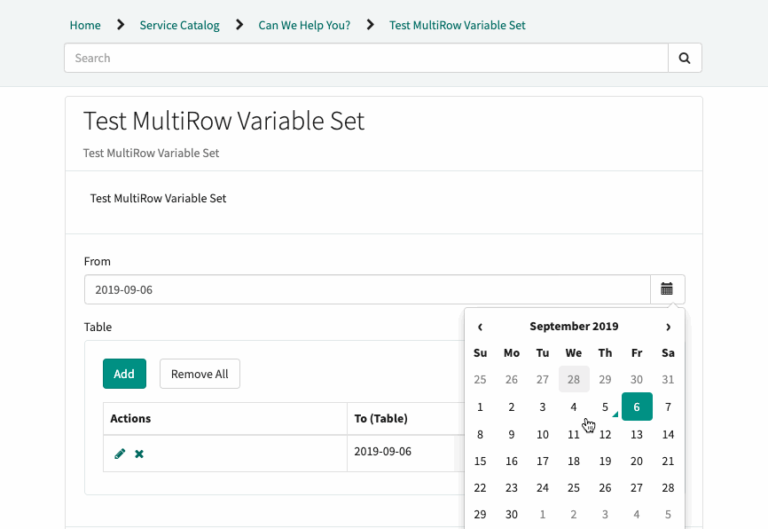Click the search magnifier icon button
Screen dimensions: 768x529
click(684, 58)
